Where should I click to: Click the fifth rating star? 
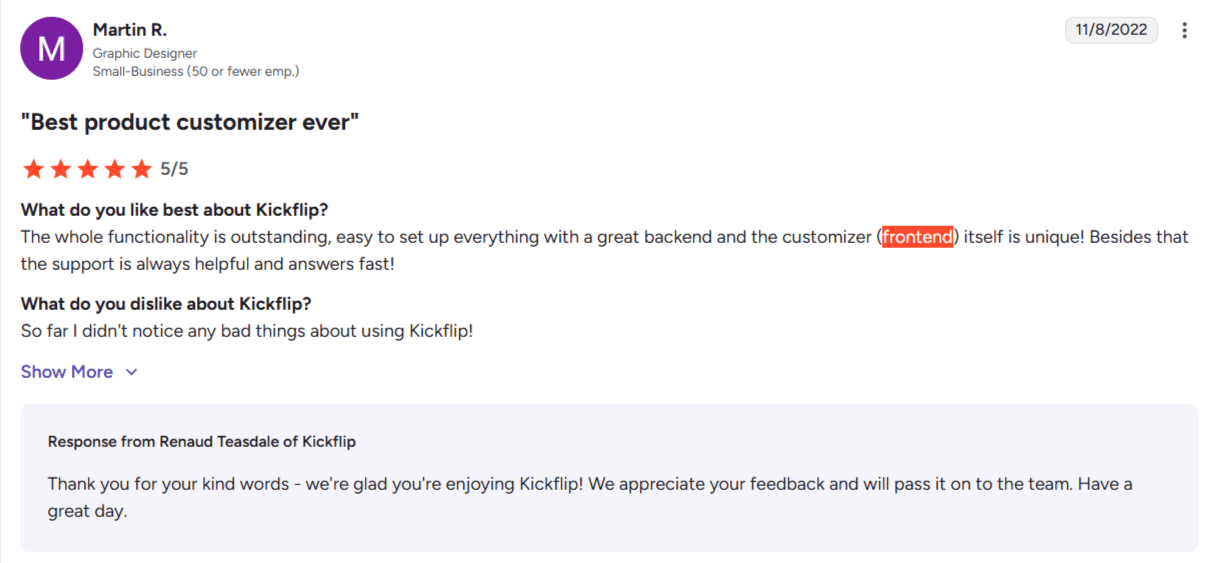142,169
